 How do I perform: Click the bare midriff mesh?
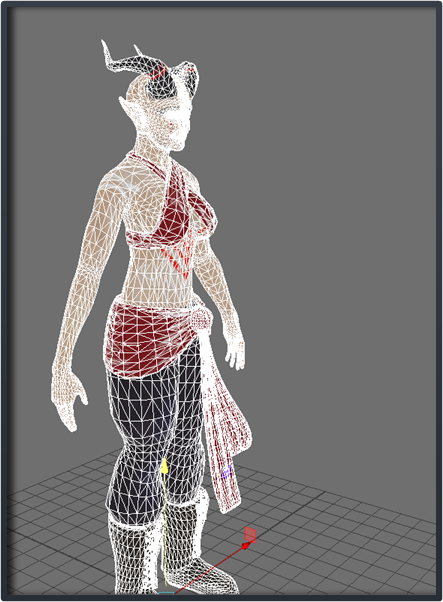click(157, 280)
